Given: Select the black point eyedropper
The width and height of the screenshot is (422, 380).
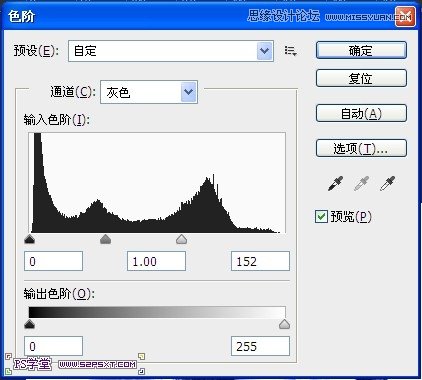Looking at the screenshot, I should [335, 183].
